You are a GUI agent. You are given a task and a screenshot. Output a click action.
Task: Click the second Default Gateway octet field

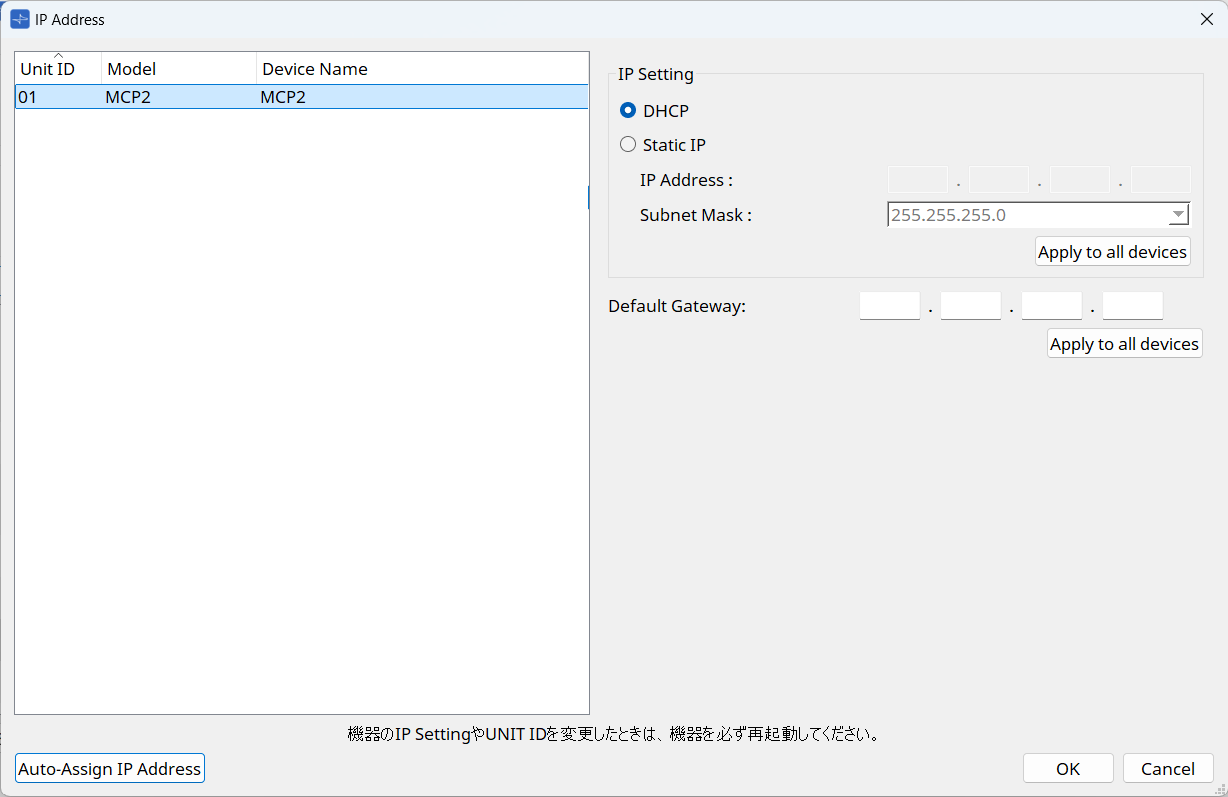970,305
